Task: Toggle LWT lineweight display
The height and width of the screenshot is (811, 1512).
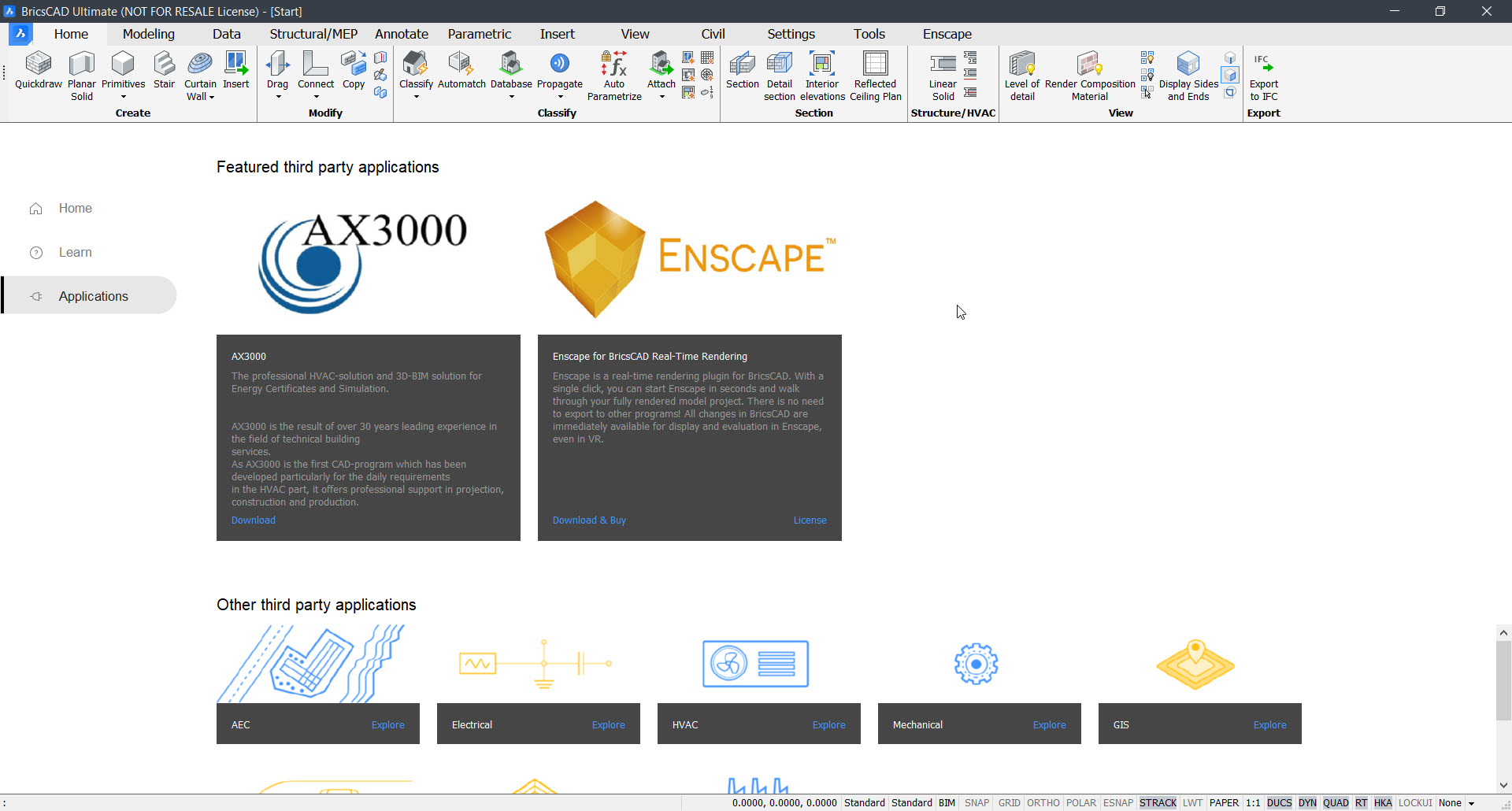Action: click(1192, 803)
